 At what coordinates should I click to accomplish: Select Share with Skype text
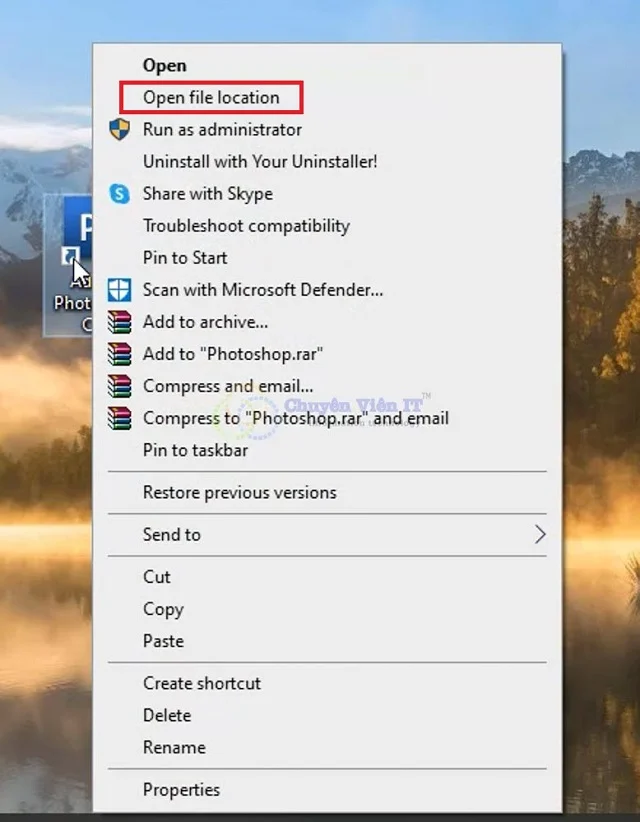208,194
